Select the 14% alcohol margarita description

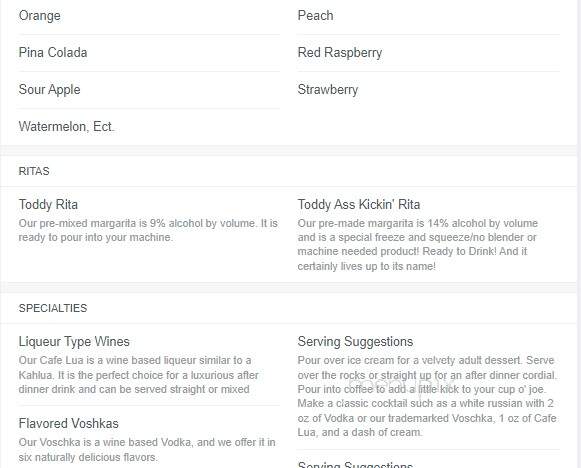pos(418,245)
